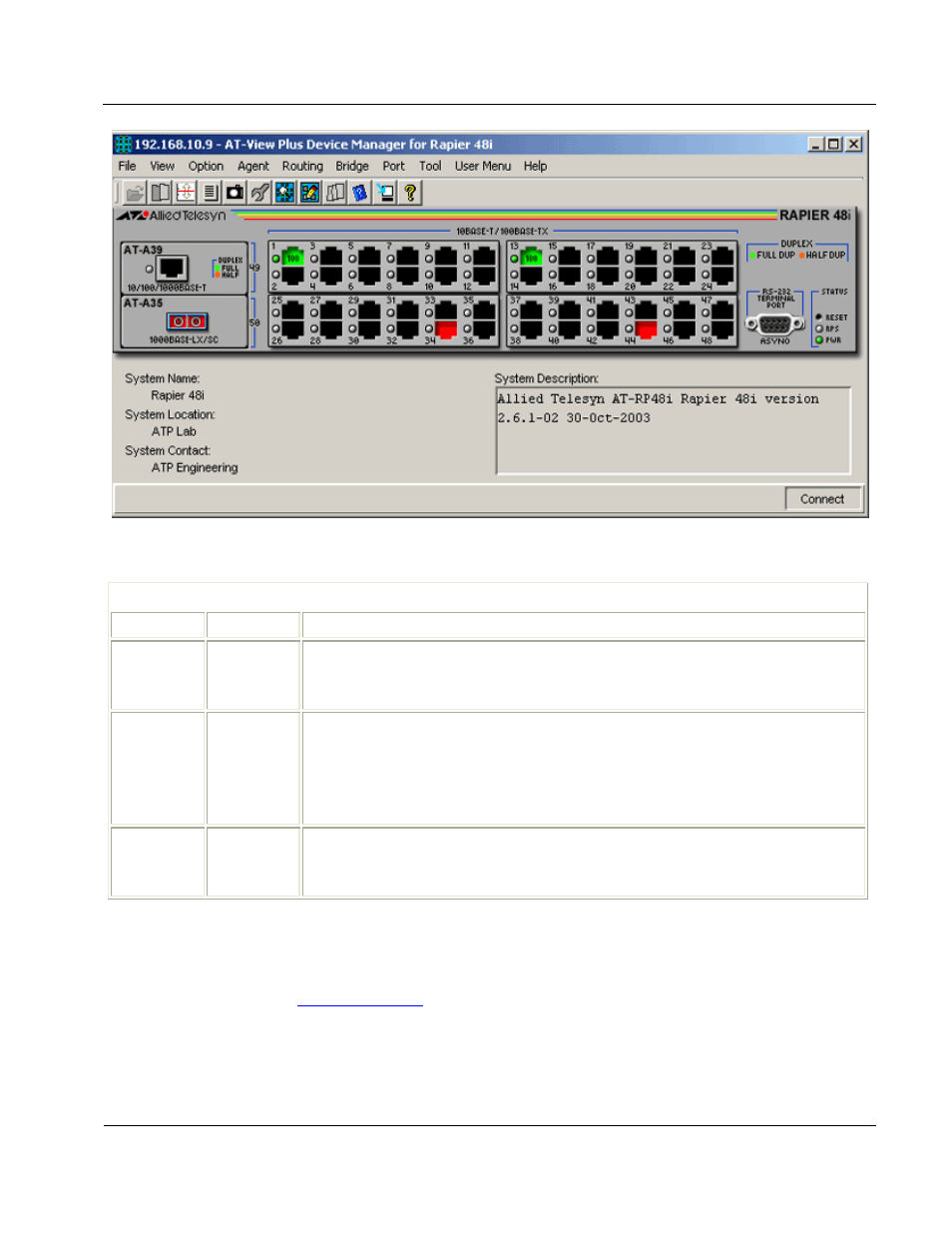The image size is (952, 1233).
Task: Select red port 44
Action: tap(646, 328)
